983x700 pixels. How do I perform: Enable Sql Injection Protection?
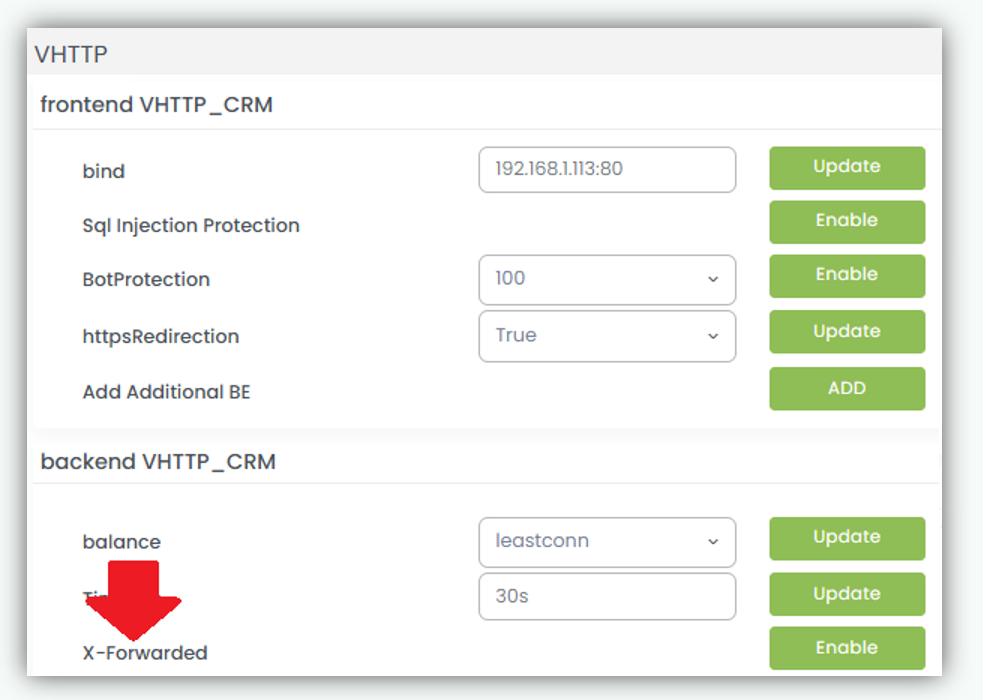pos(846,222)
